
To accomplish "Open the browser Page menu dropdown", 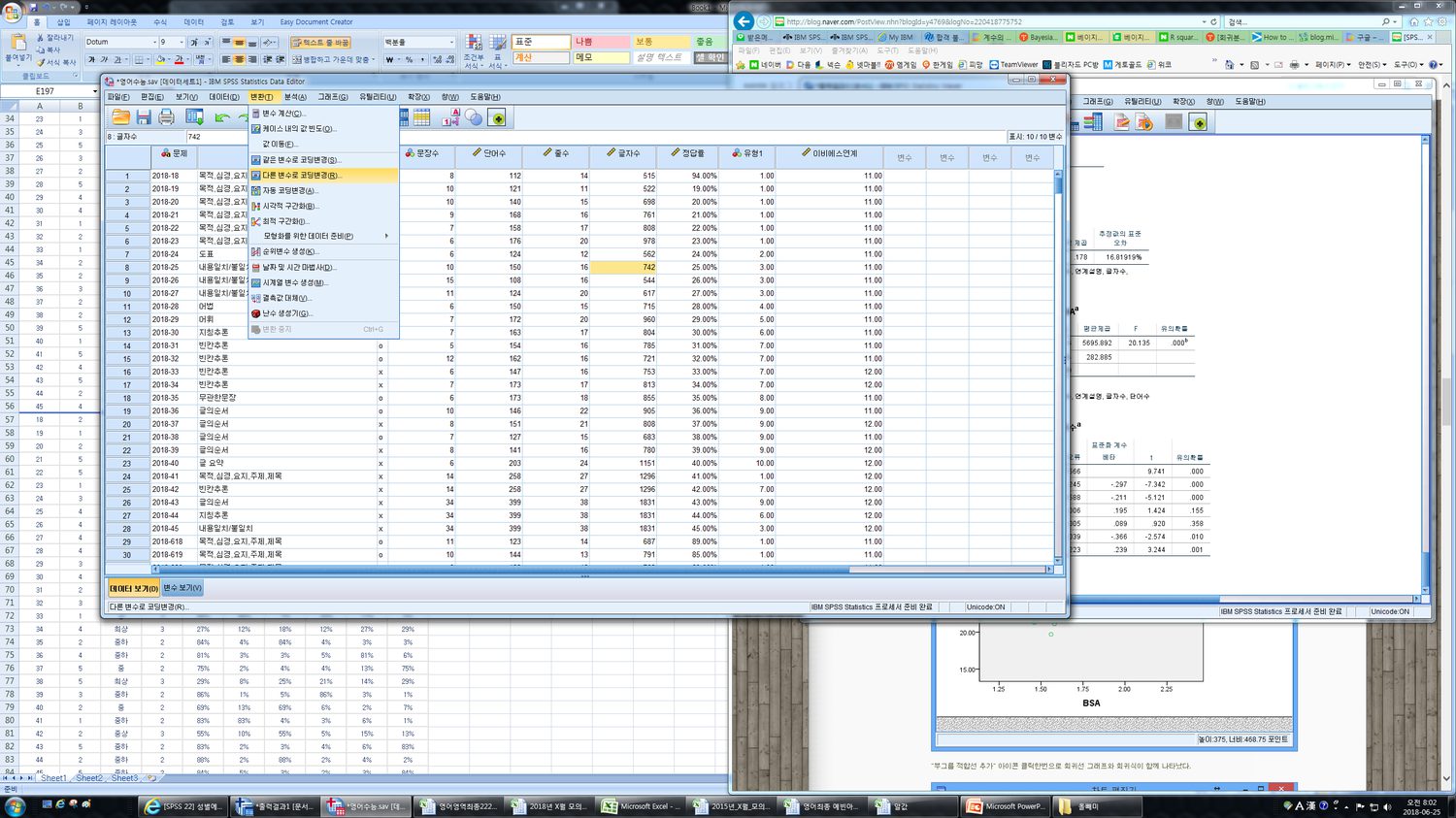I will (1332, 65).
